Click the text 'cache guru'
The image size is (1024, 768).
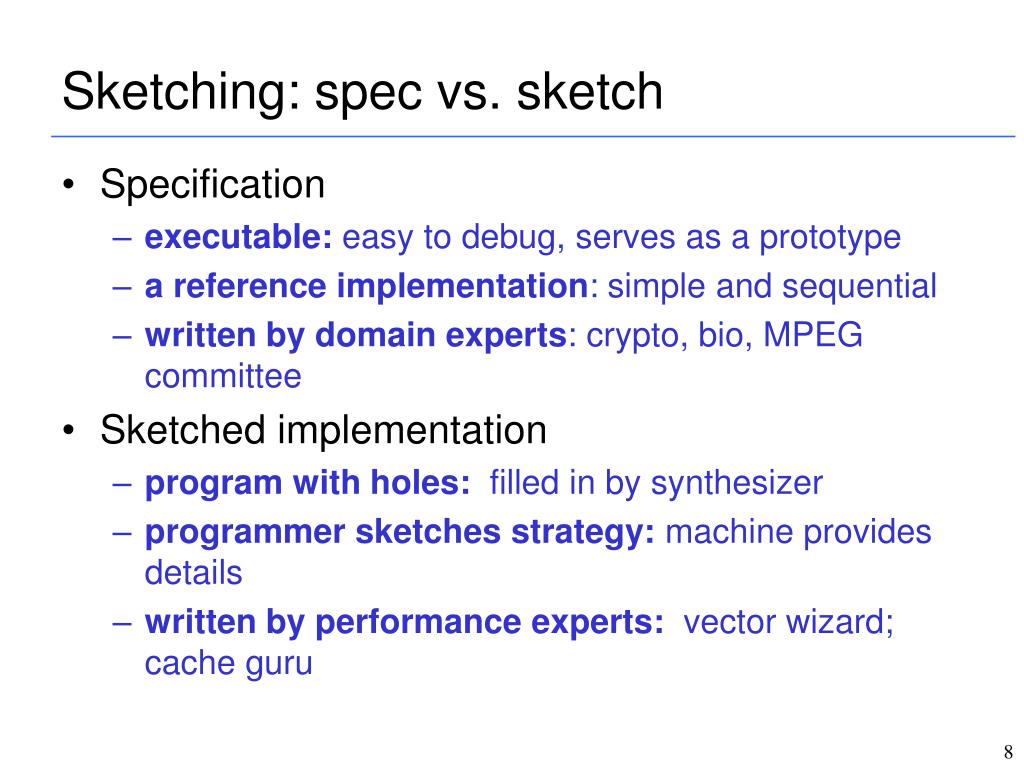tap(229, 664)
